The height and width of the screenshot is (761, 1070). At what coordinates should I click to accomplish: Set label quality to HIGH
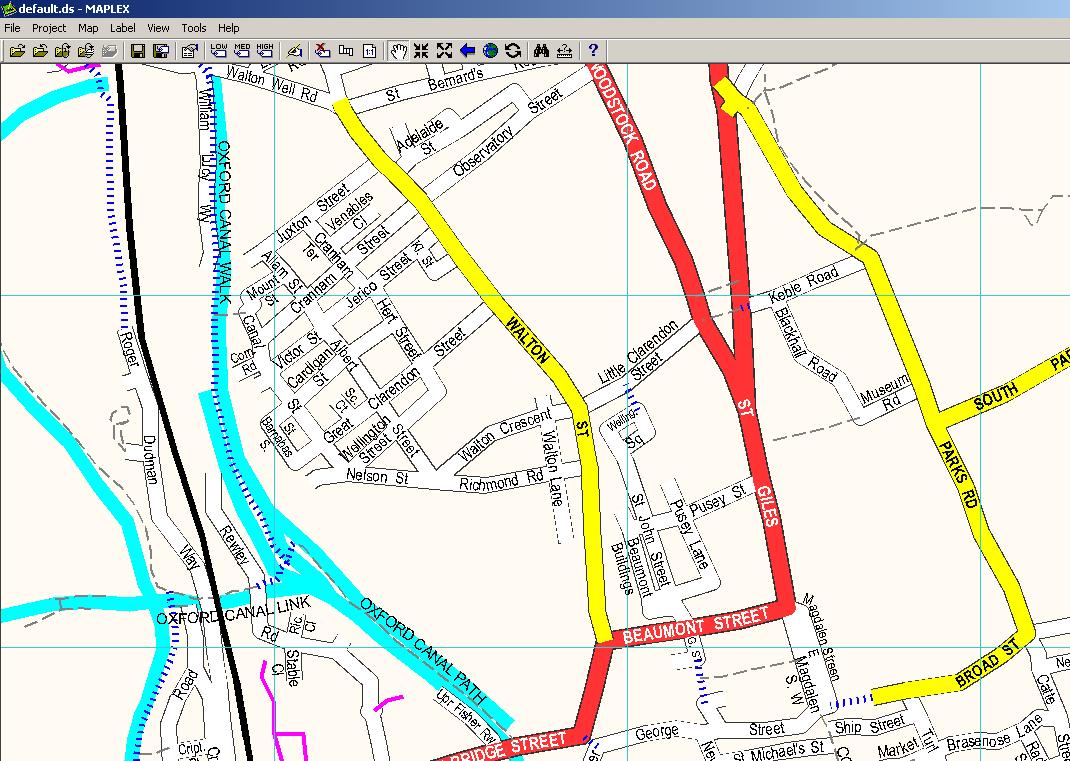pos(265,51)
